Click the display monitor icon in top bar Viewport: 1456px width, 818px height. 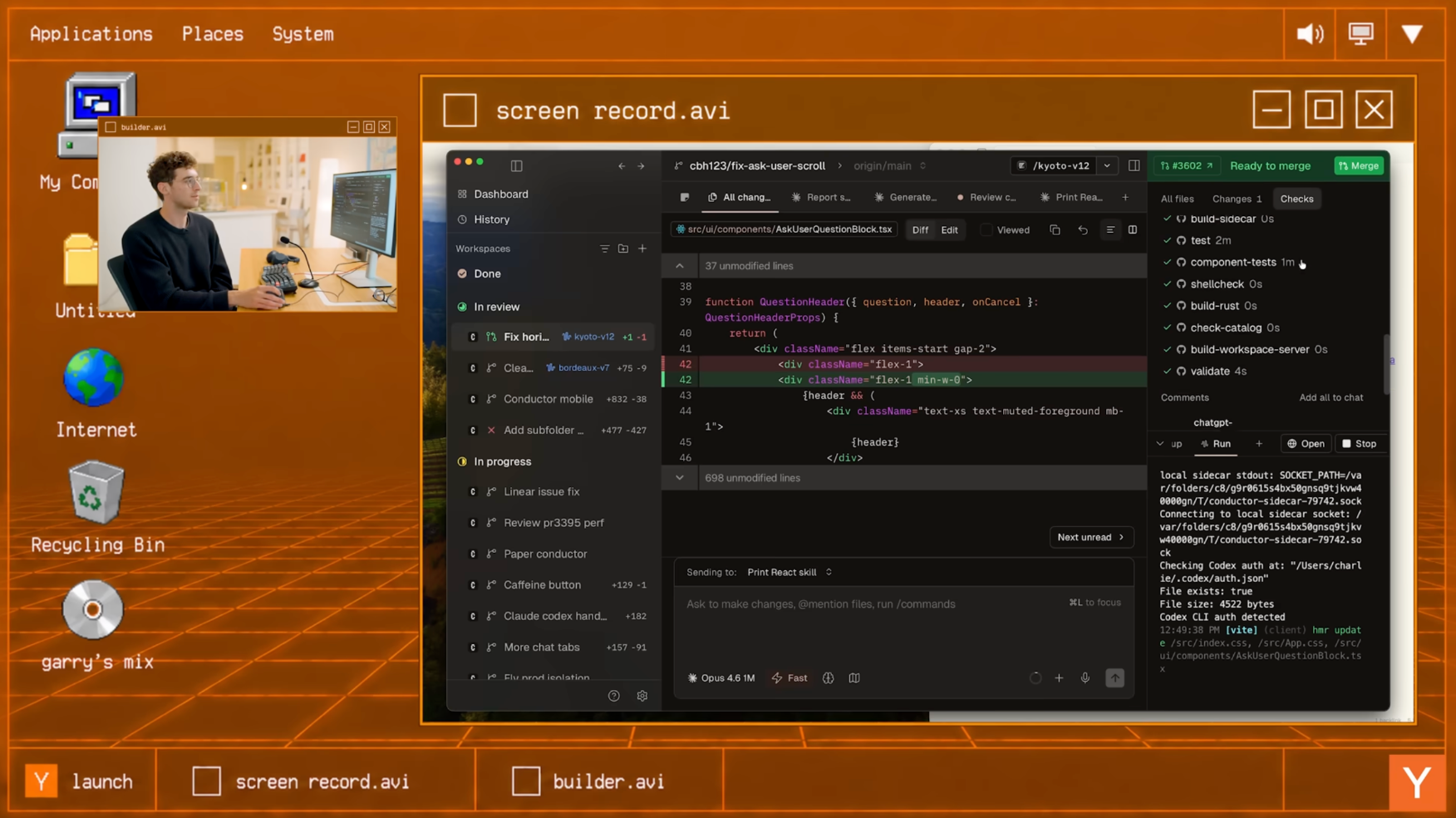coord(1361,34)
